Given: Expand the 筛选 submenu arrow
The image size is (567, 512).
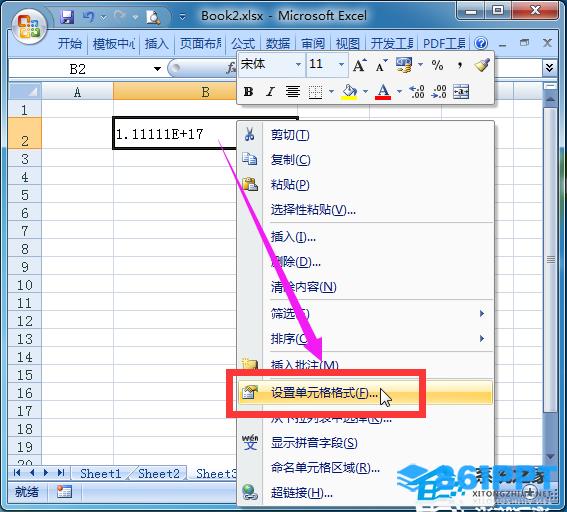Looking at the screenshot, I should pos(482,313).
